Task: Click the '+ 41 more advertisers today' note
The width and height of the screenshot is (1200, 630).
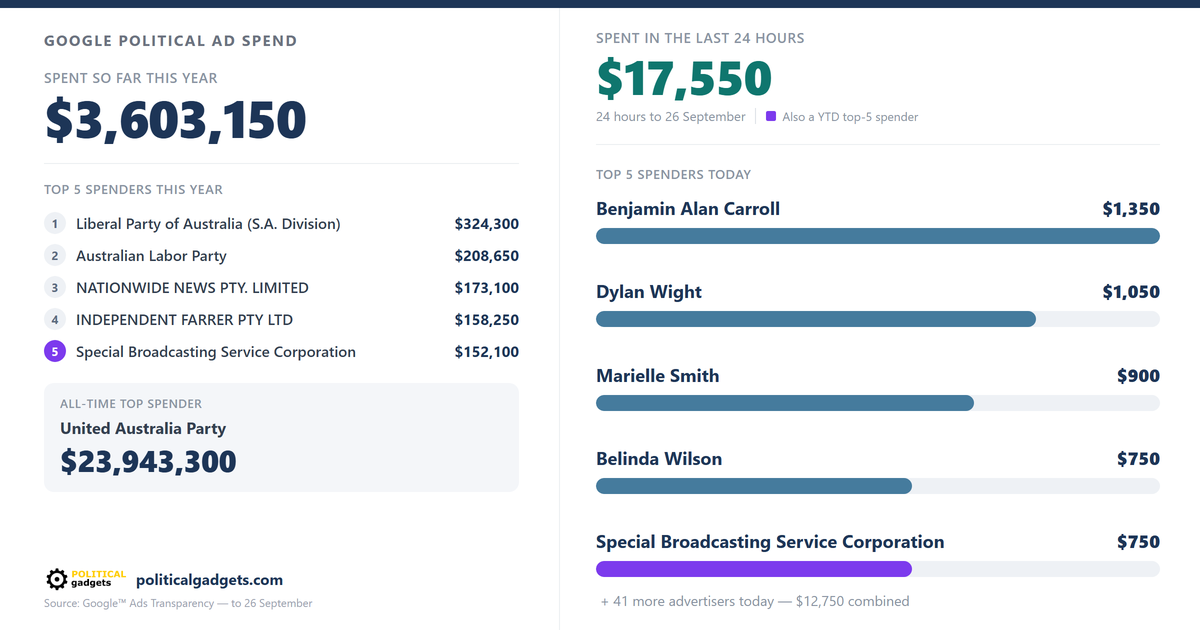Action: tap(755, 601)
